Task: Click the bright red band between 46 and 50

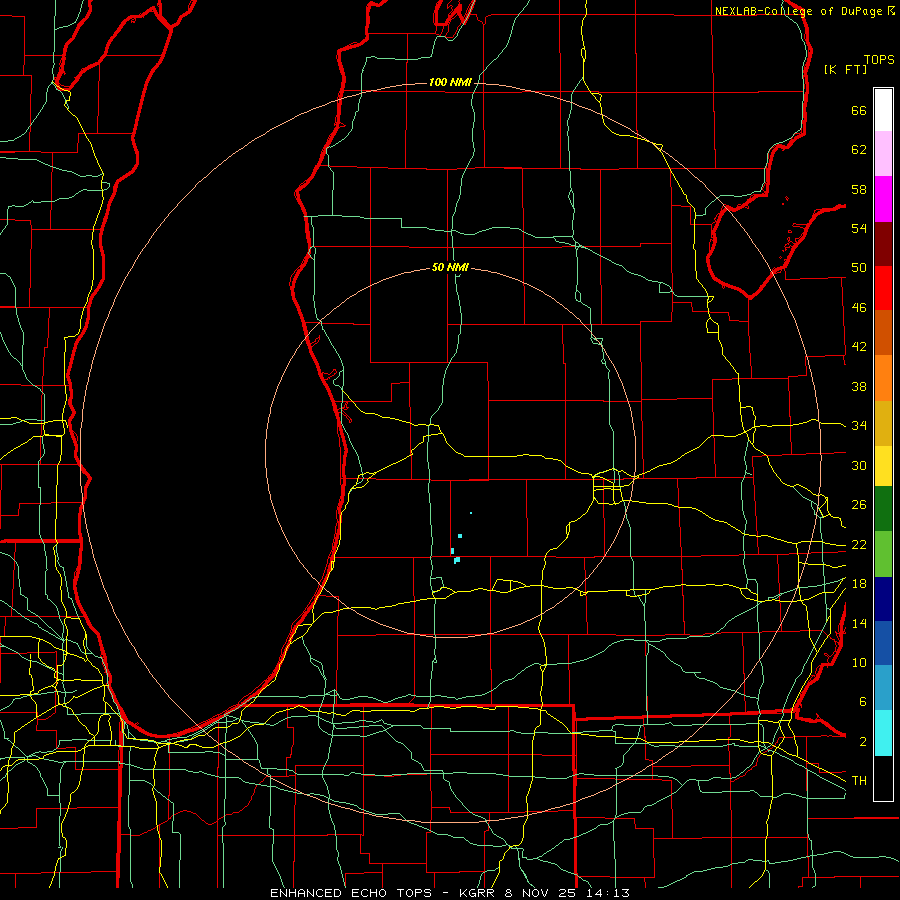Action: click(x=883, y=288)
